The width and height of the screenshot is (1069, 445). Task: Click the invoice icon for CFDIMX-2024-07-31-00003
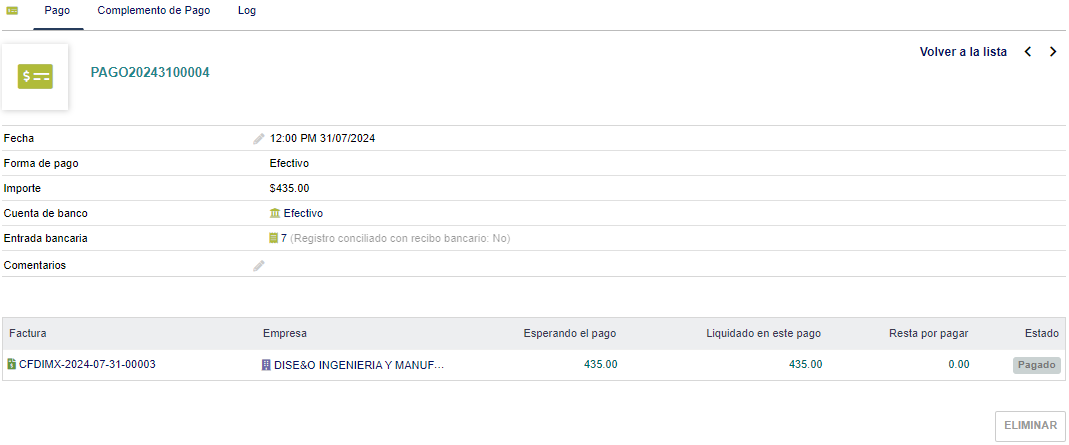12,365
